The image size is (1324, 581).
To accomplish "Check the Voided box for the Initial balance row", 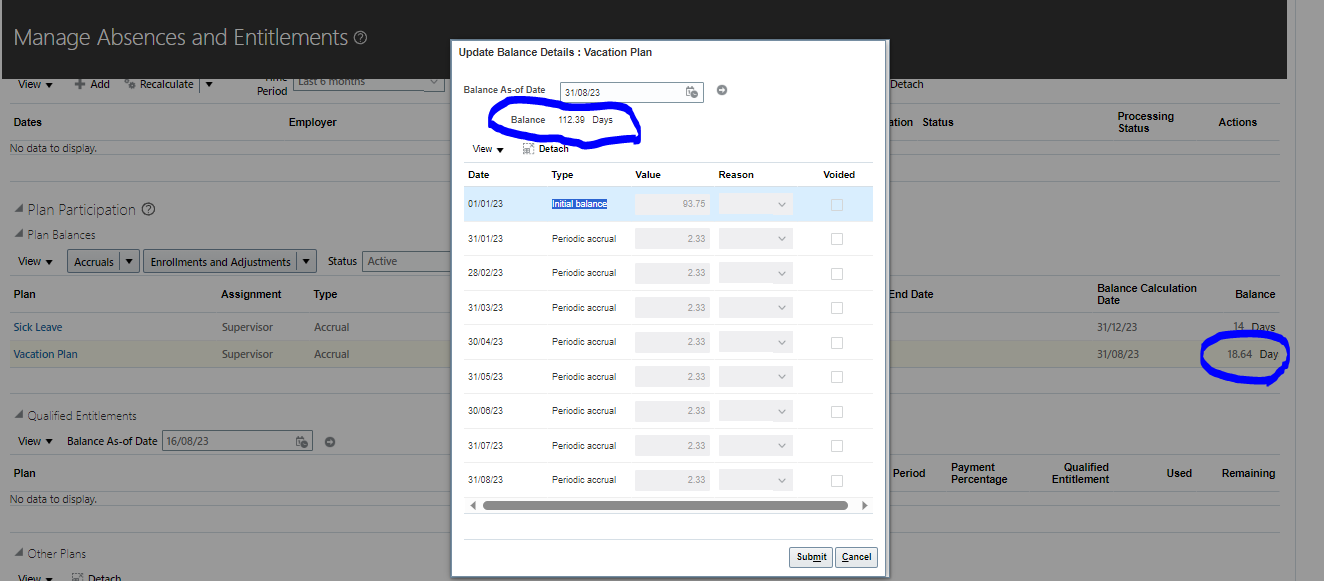I will pyautogui.click(x=837, y=204).
